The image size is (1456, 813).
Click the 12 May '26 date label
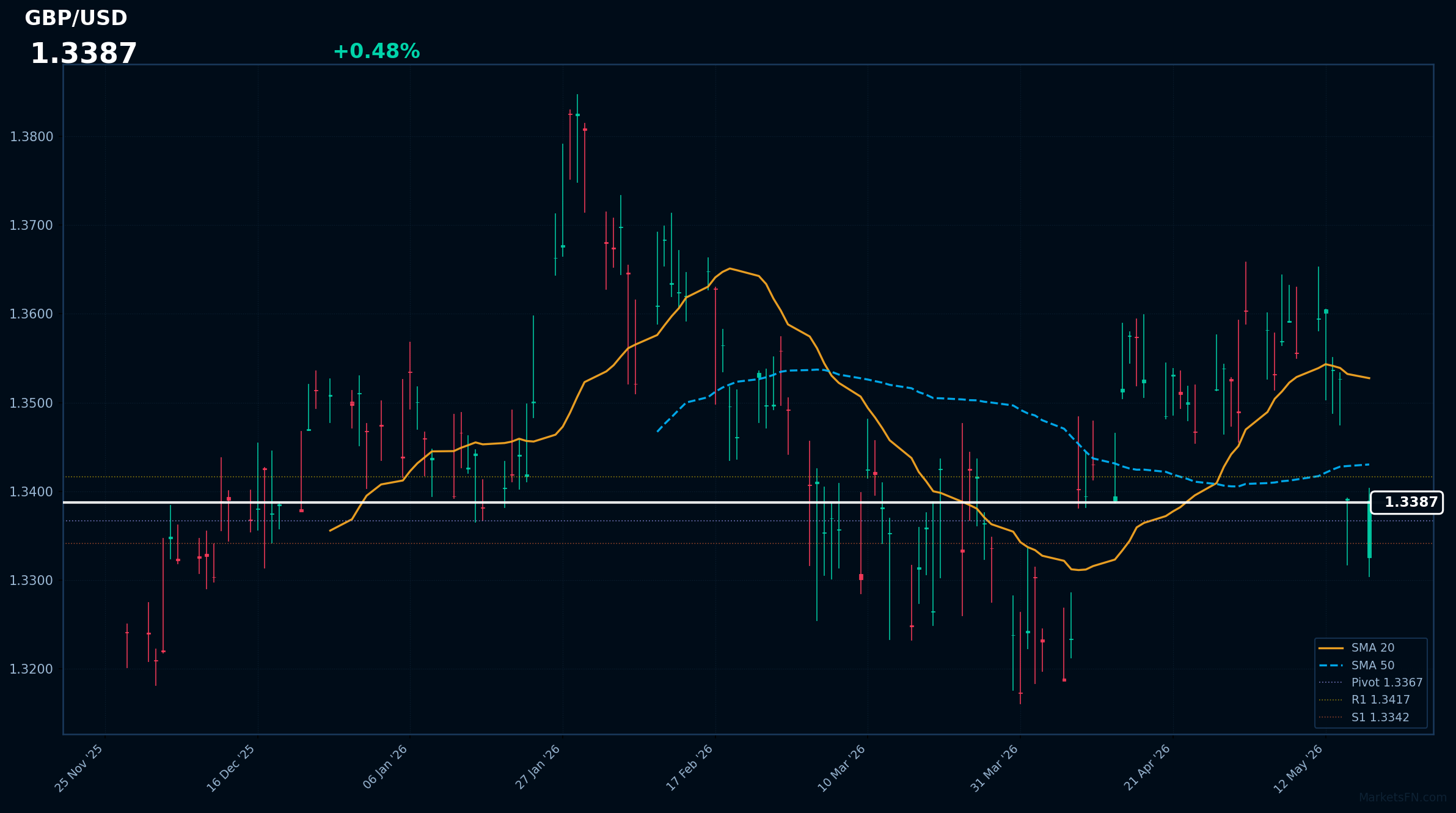click(x=1298, y=769)
